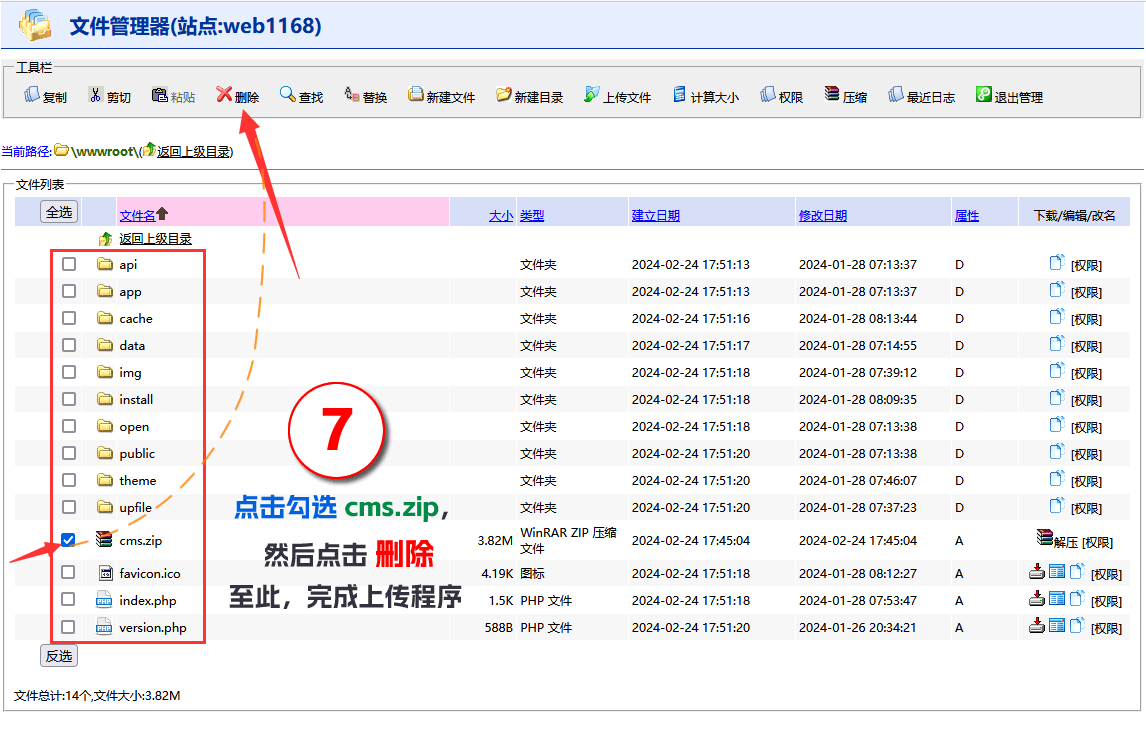Open the theme folder
This screenshot has height=733, width=1146.
[138, 480]
